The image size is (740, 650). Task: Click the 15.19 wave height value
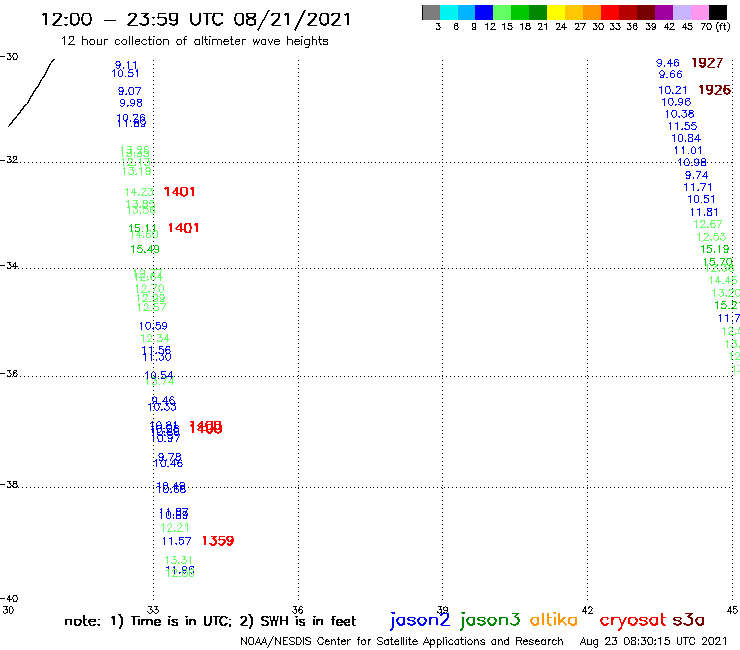715,249
